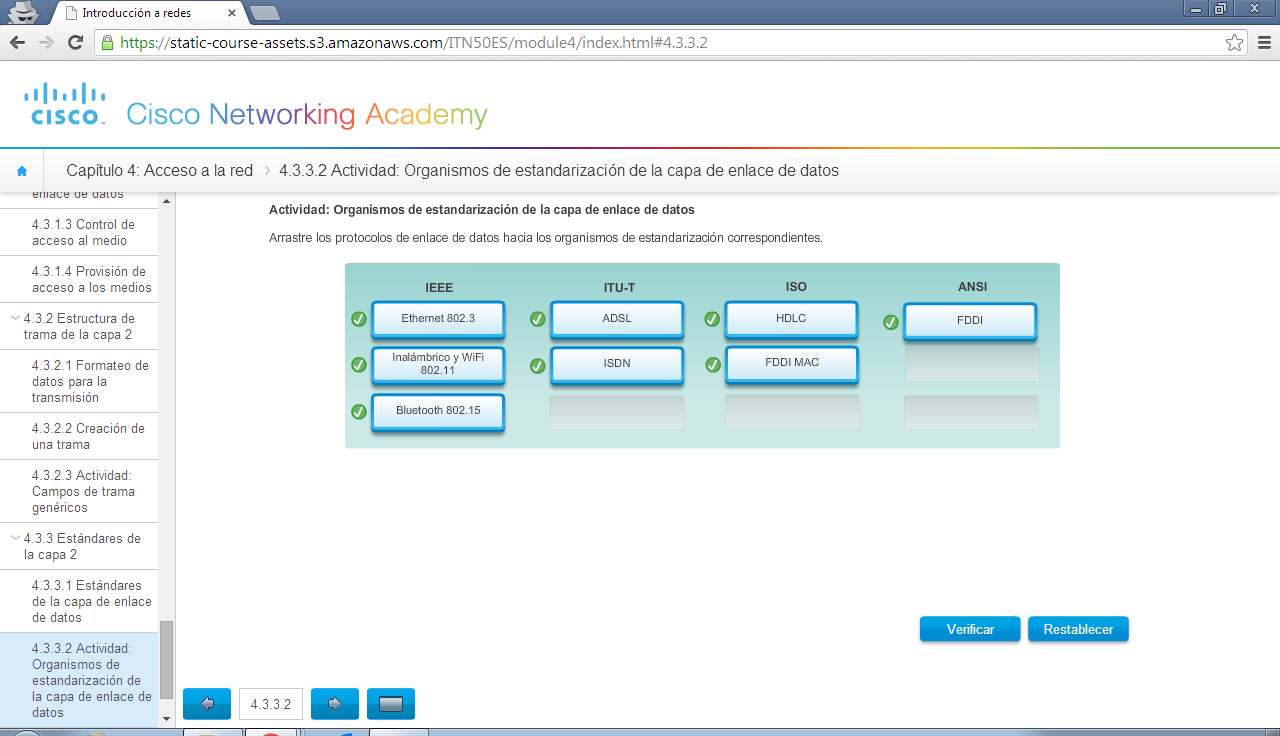Image resolution: width=1280 pixels, height=736 pixels.
Task: Click the 4.3.3.2 page number field
Action: pos(269,703)
